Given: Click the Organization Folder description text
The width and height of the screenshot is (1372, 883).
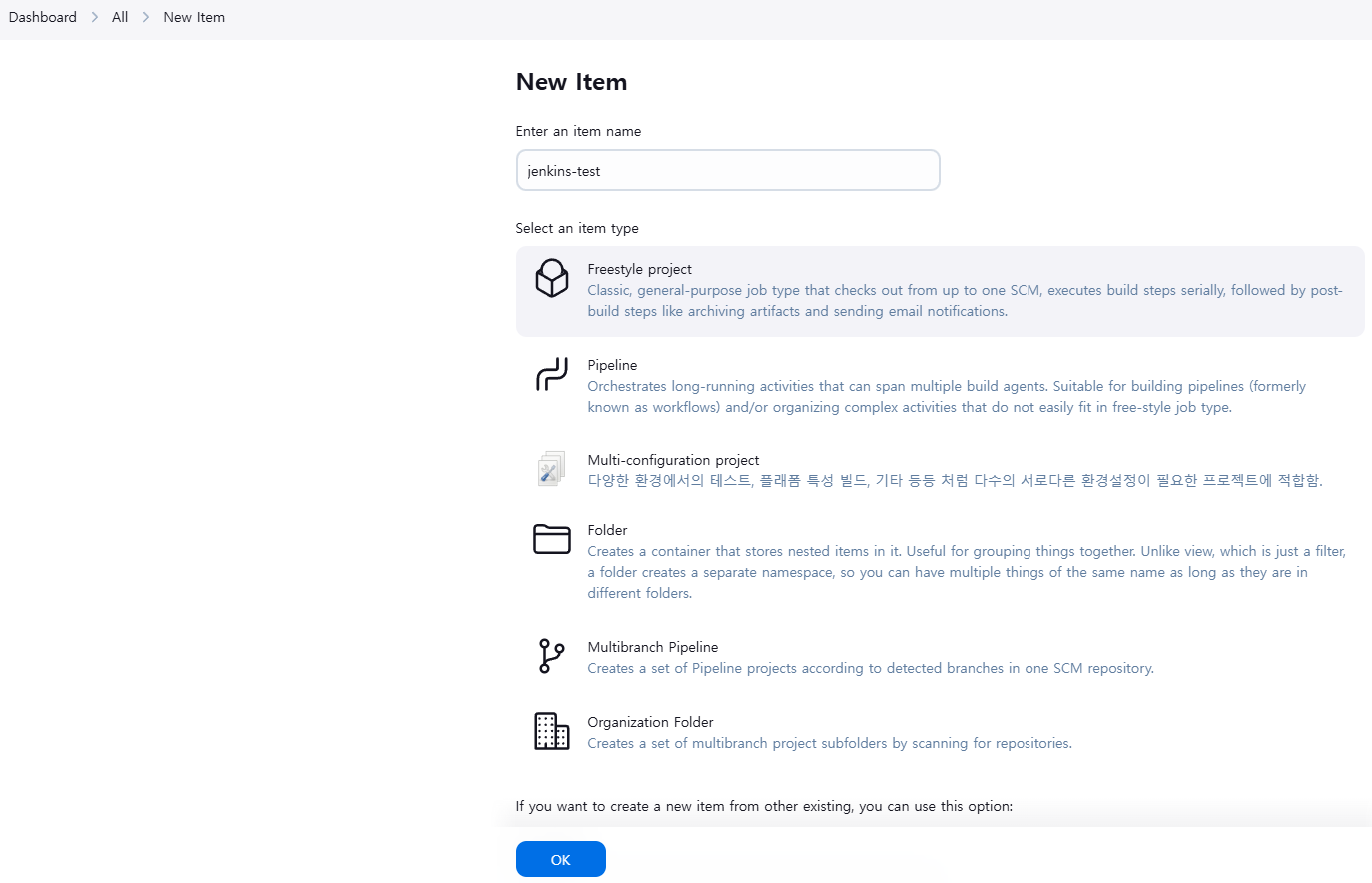Looking at the screenshot, I should coord(830,743).
